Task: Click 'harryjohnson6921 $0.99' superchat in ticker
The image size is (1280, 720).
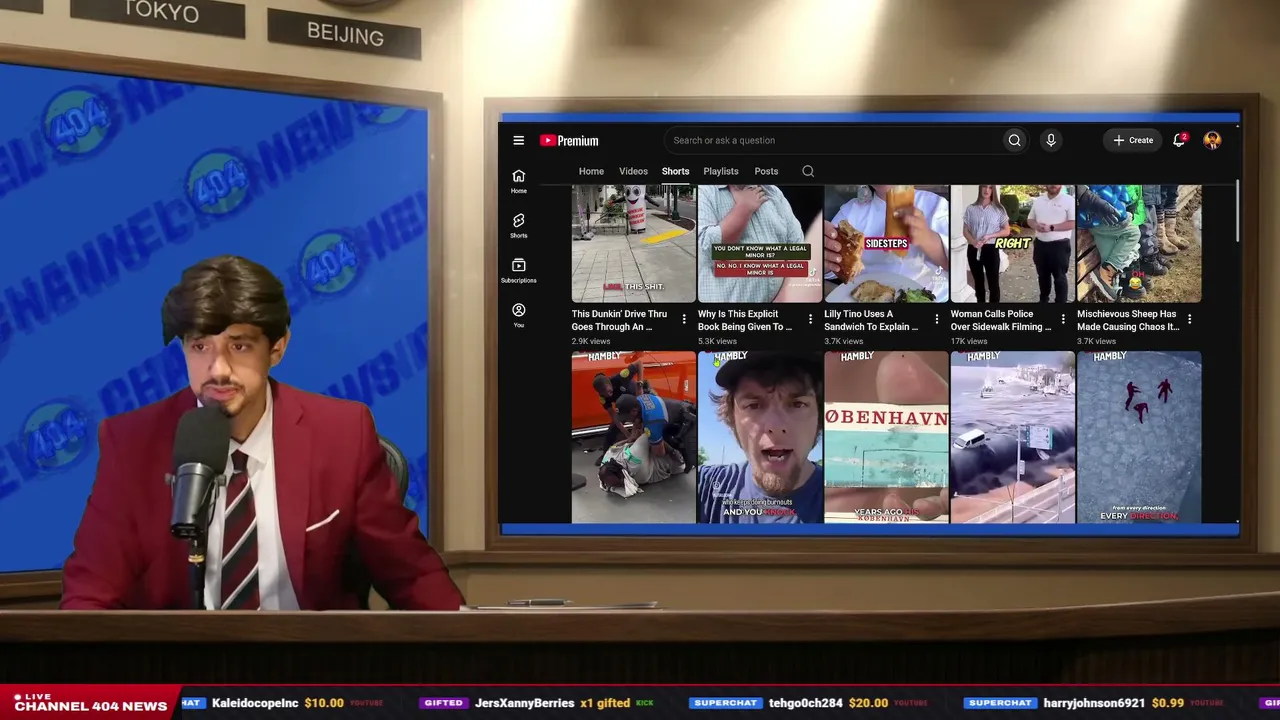Action: pos(1113,703)
